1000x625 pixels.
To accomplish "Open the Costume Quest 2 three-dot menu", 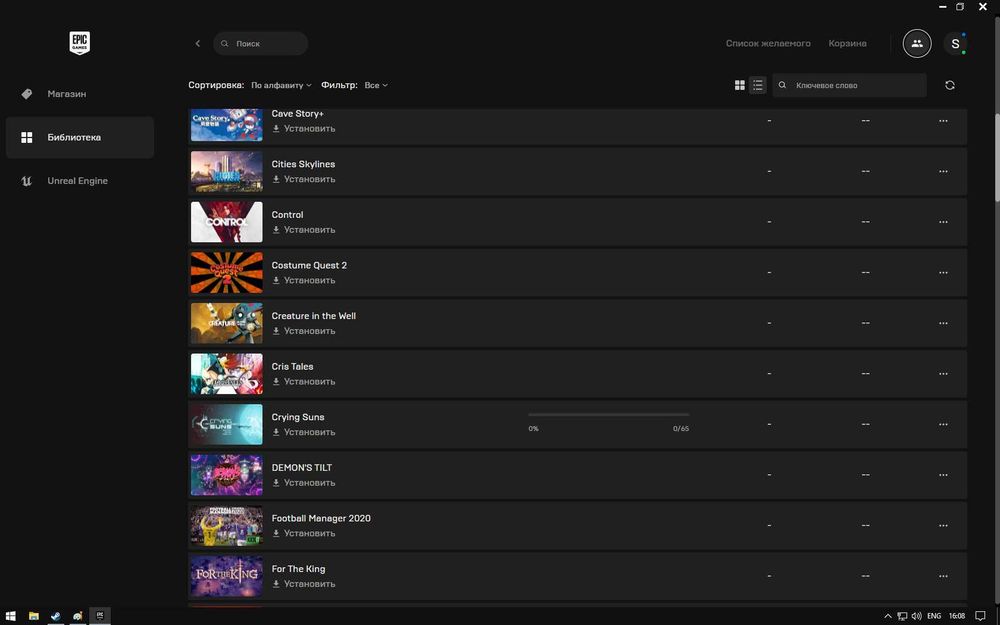I will [943, 272].
